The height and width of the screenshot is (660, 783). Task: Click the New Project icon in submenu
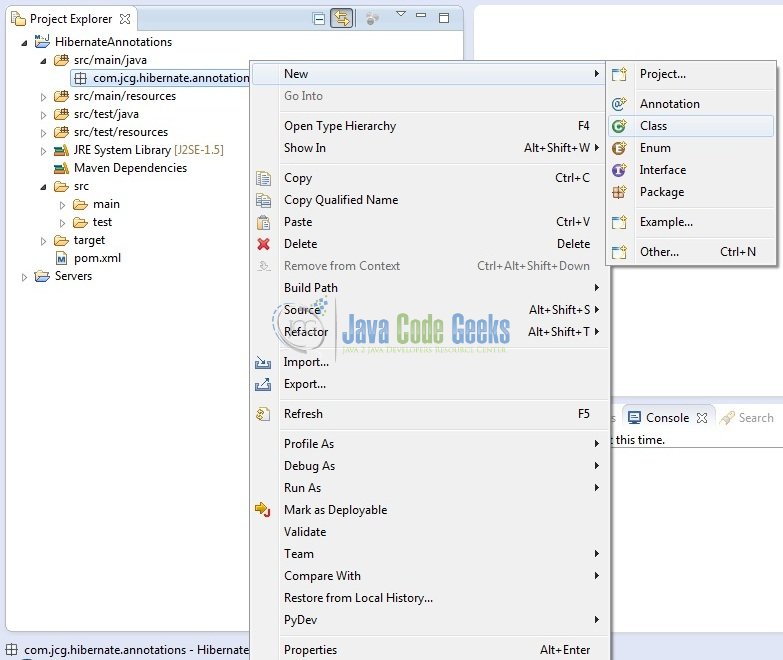[619, 74]
